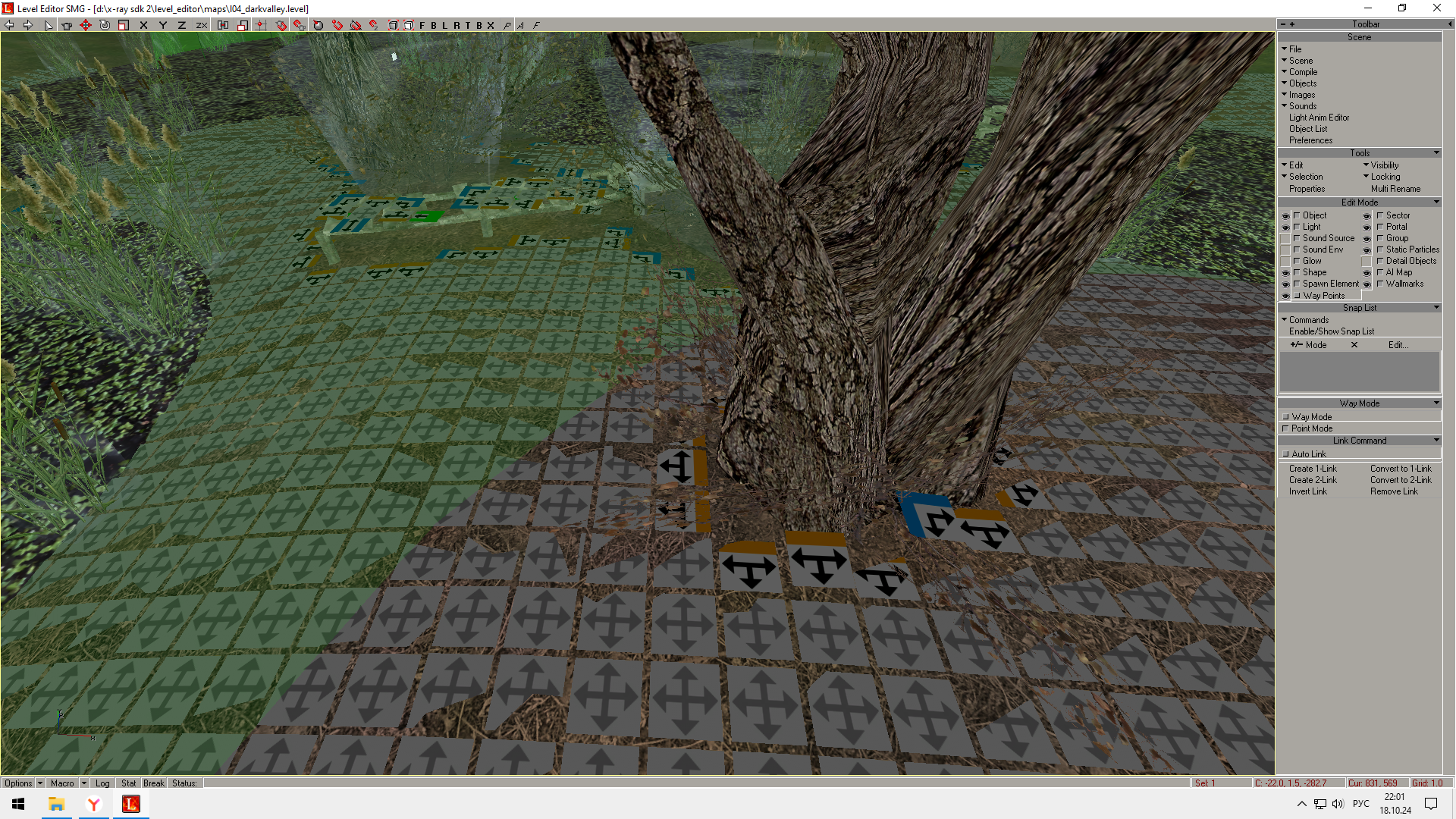The width and height of the screenshot is (1456, 819).
Task: Open Object List
Action: pos(1308,129)
